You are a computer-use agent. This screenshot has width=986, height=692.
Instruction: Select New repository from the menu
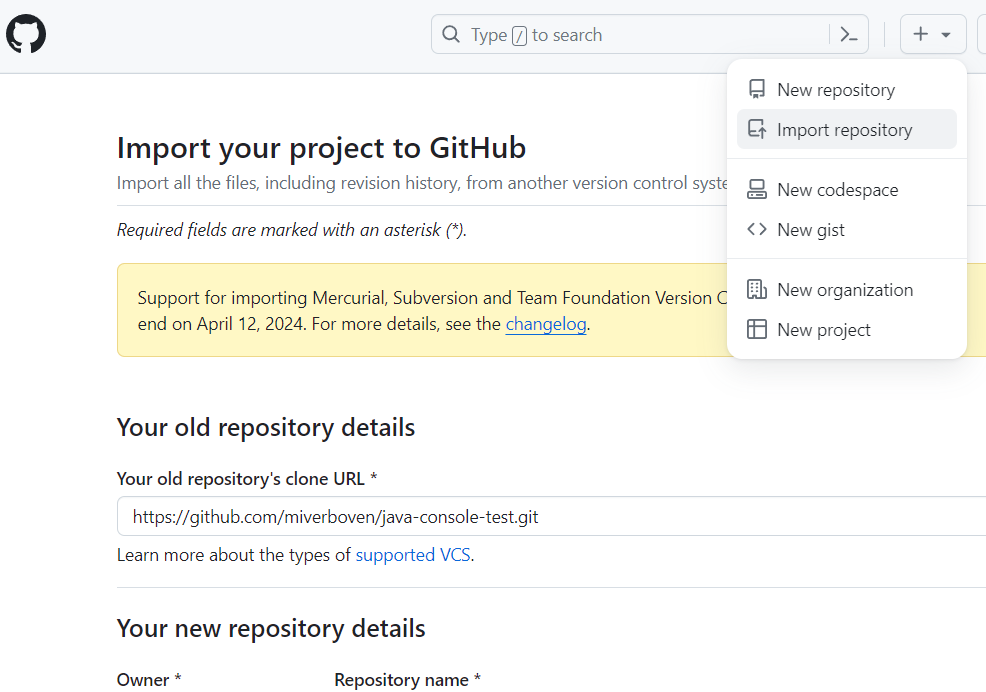pos(847,89)
